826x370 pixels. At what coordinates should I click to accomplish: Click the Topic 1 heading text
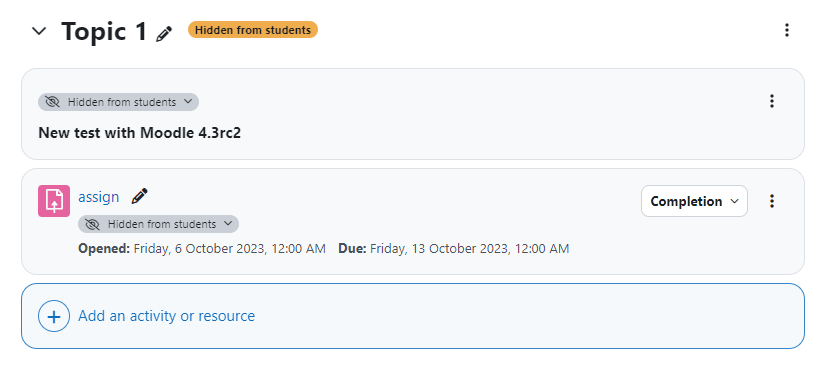click(x=104, y=31)
